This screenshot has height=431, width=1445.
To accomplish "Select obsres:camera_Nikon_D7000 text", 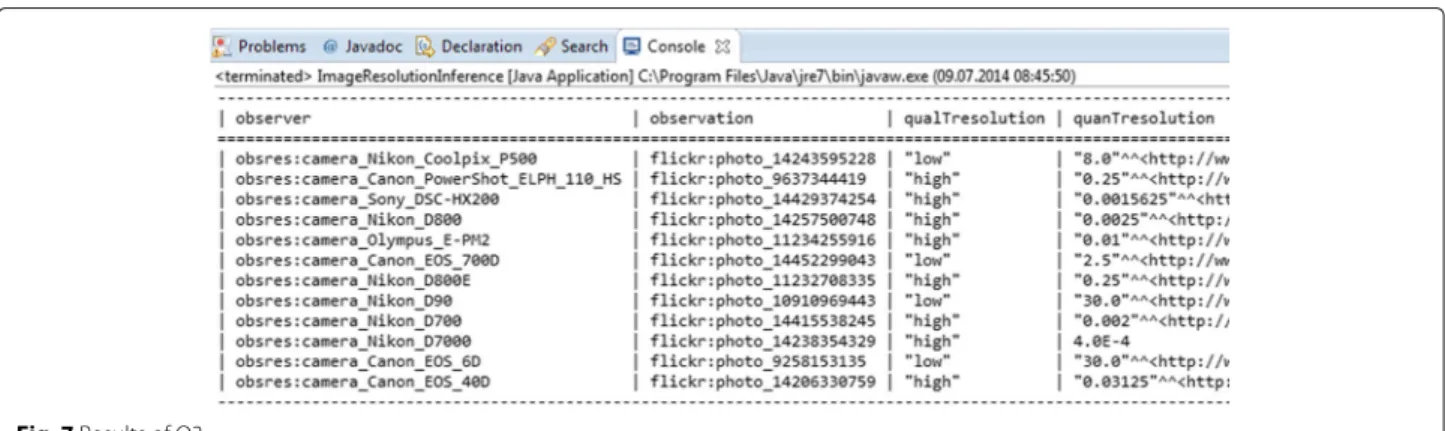I will (352, 341).
